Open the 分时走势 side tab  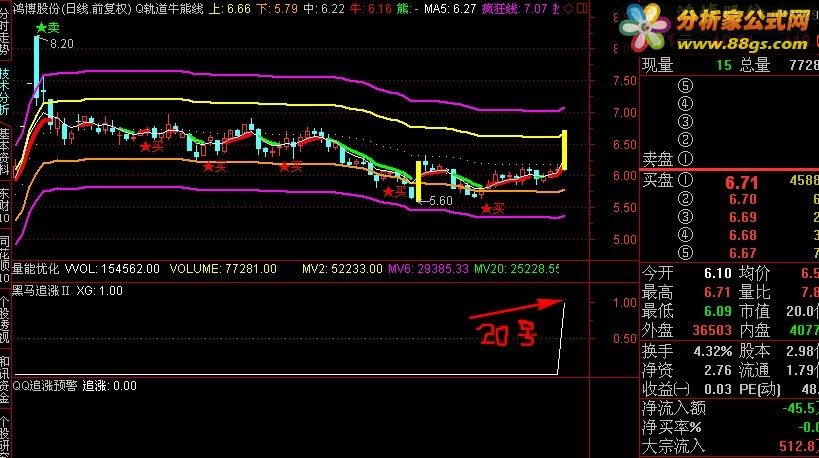coord(4,30)
